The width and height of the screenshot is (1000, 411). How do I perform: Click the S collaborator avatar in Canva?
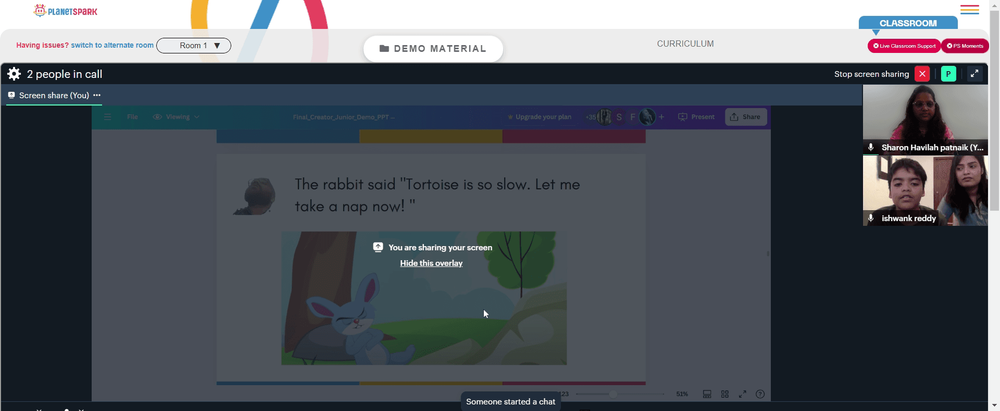(619, 117)
